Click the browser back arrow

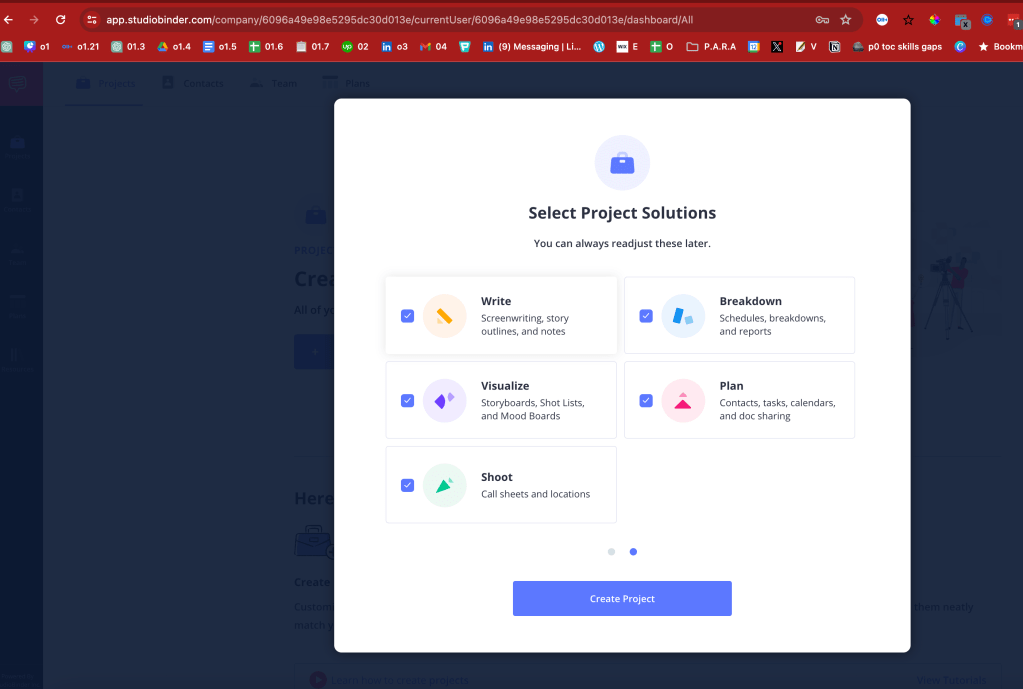click(8, 20)
